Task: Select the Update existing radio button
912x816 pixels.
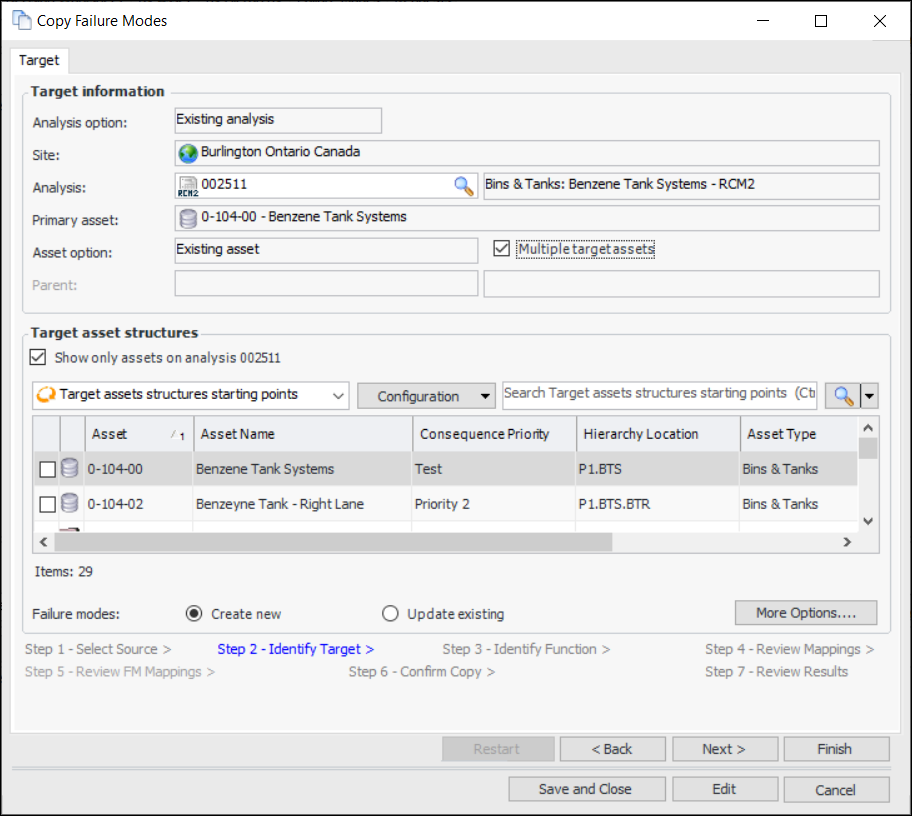Action: (391, 614)
